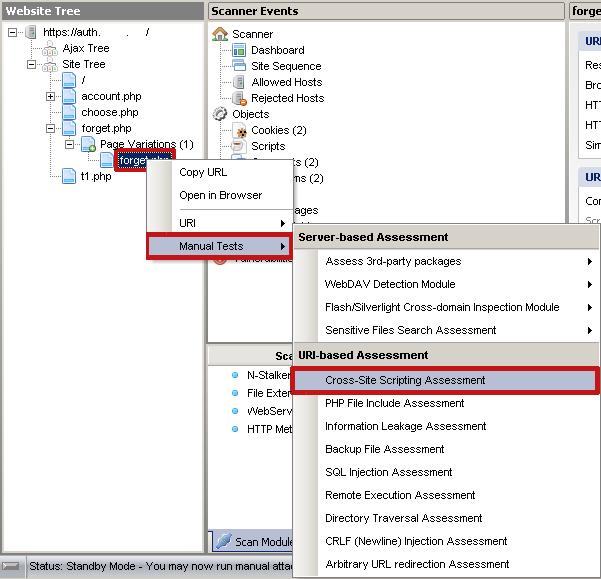Collapse the forget.php node

[50, 128]
